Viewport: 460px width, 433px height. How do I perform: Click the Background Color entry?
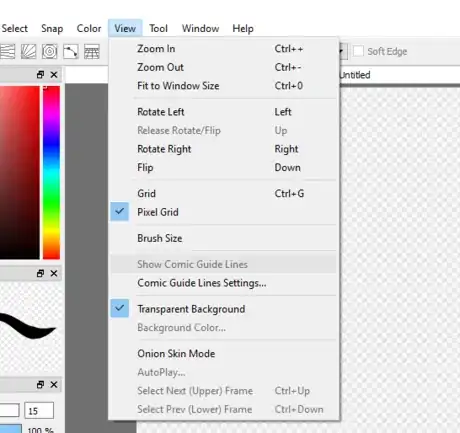click(223, 328)
